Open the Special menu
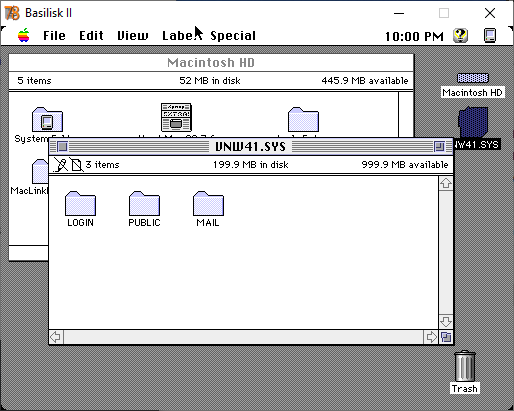 [233, 35]
